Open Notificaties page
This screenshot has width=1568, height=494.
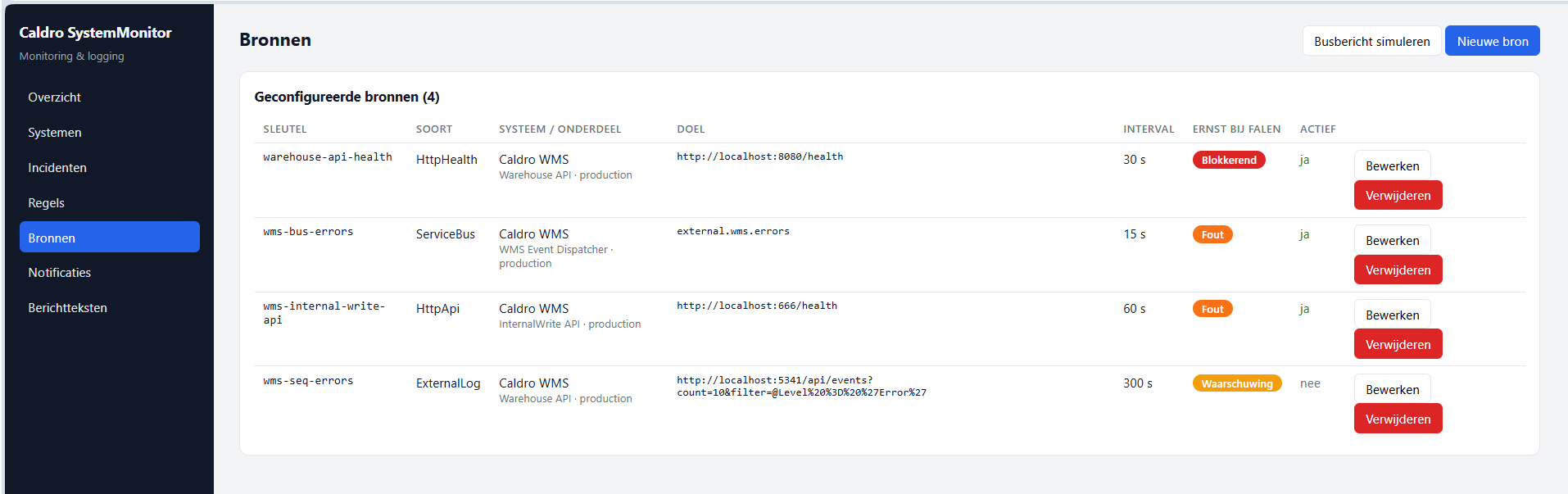110,273
